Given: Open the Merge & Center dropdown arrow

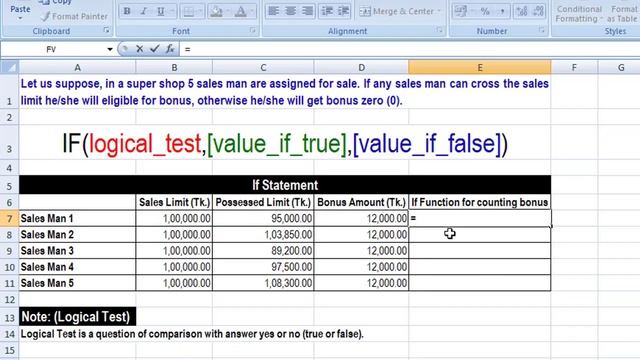Looking at the screenshot, I should point(439,11).
